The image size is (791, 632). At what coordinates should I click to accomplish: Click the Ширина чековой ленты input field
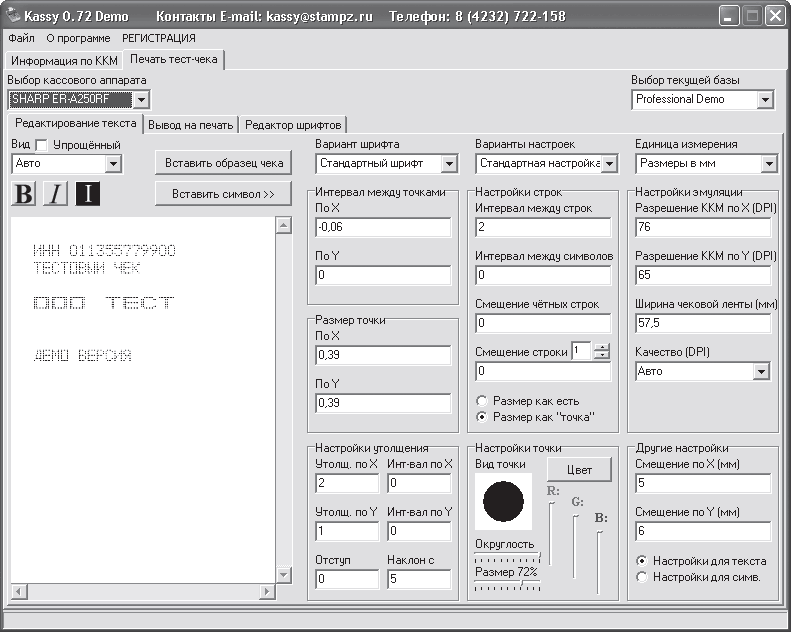coord(703,324)
